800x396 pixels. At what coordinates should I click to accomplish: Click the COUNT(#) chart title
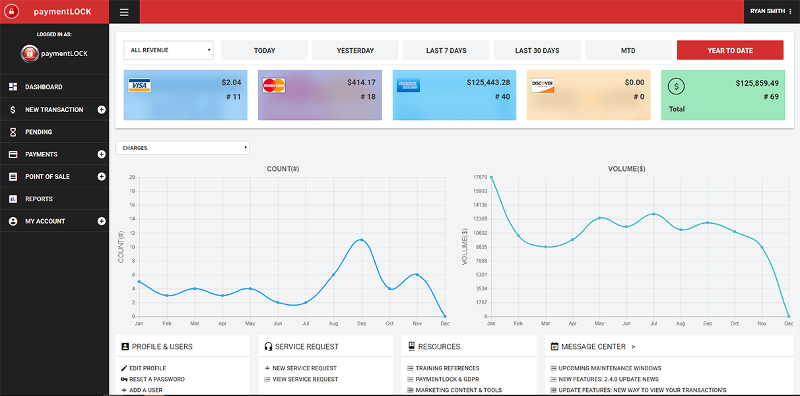pos(283,168)
